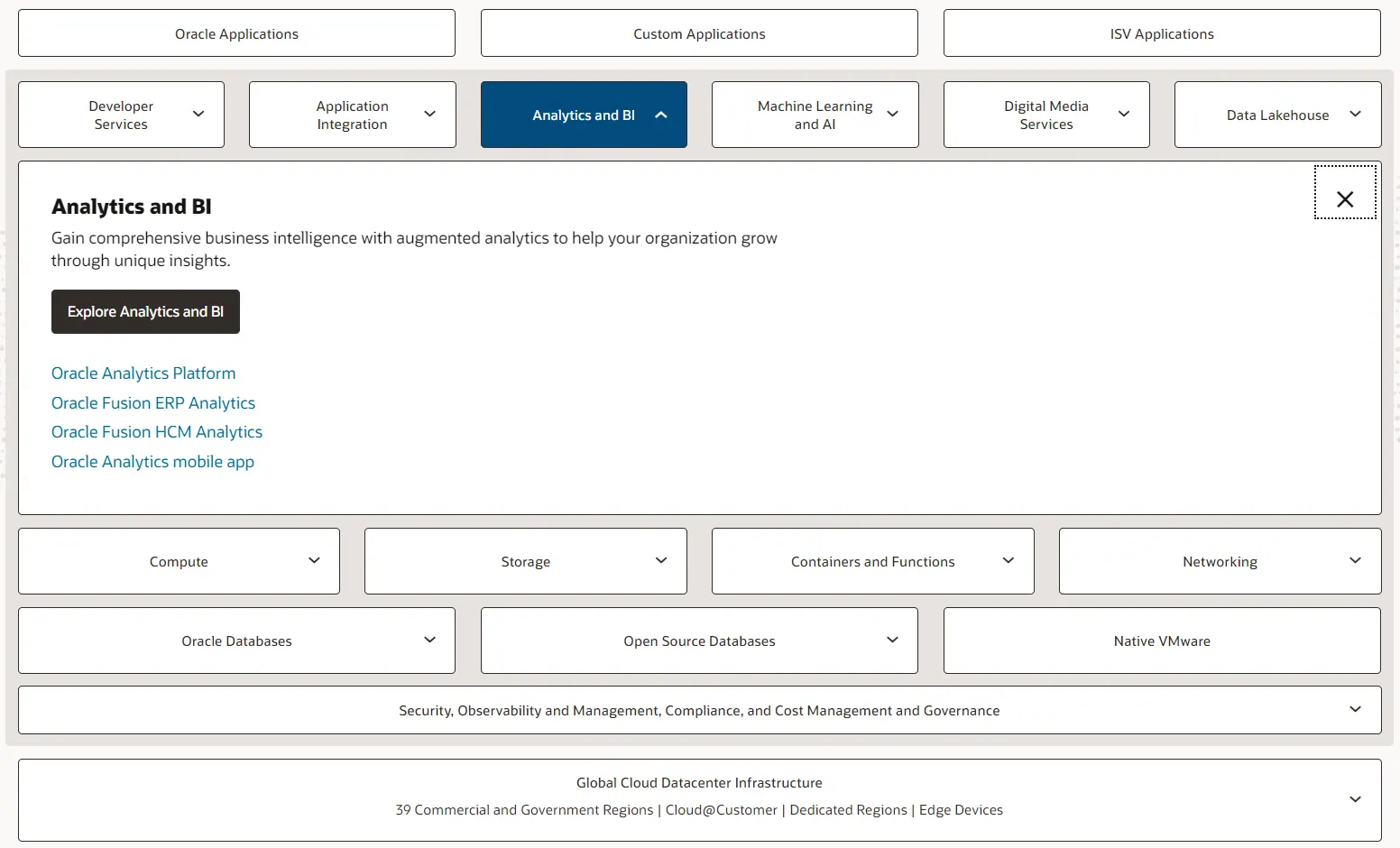Open the Application Integration dropdown
The width and height of the screenshot is (1400, 848).
(x=353, y=115)
